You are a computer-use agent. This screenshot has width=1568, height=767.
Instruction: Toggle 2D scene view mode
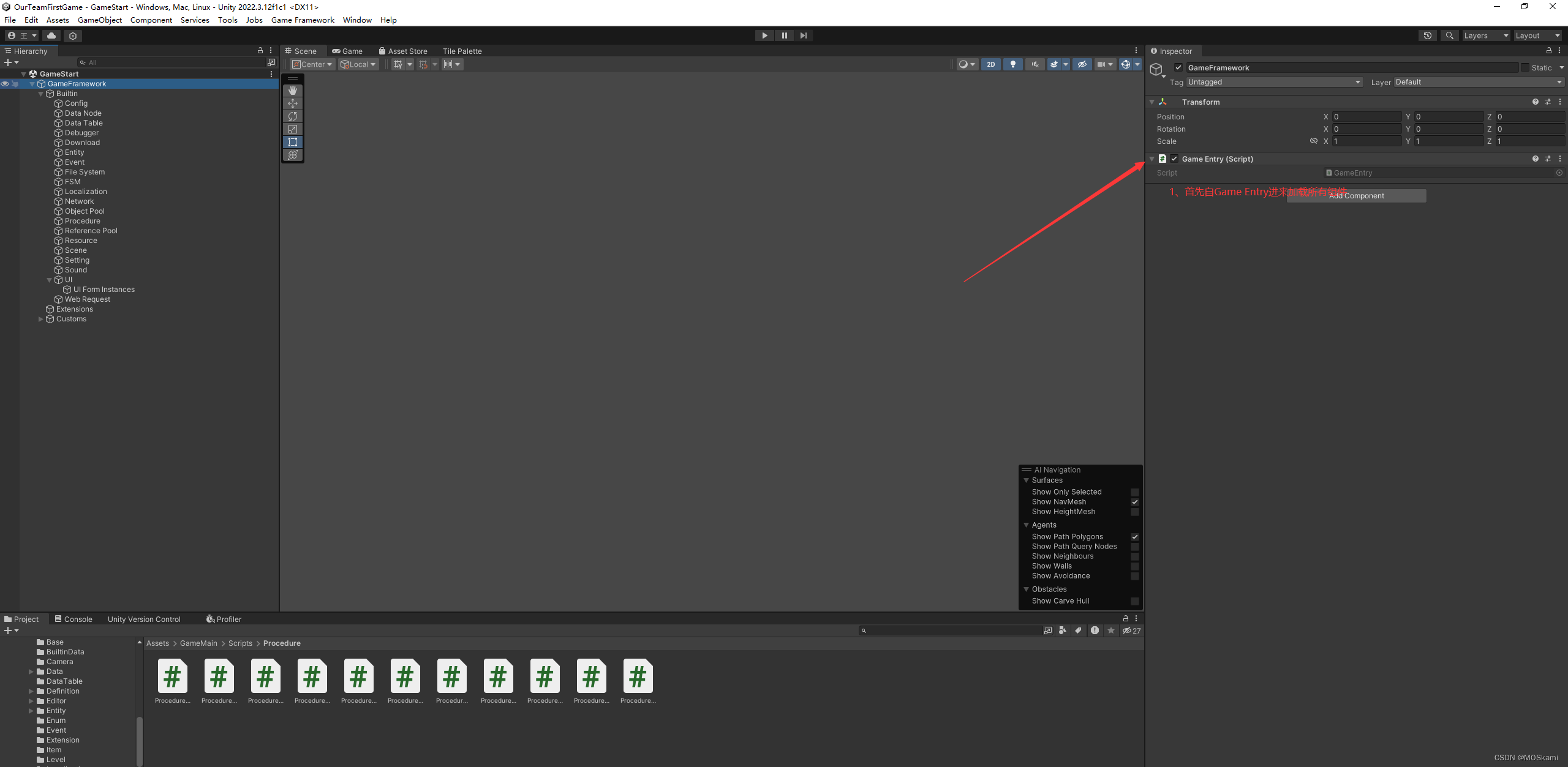click(x=990, y=64)
